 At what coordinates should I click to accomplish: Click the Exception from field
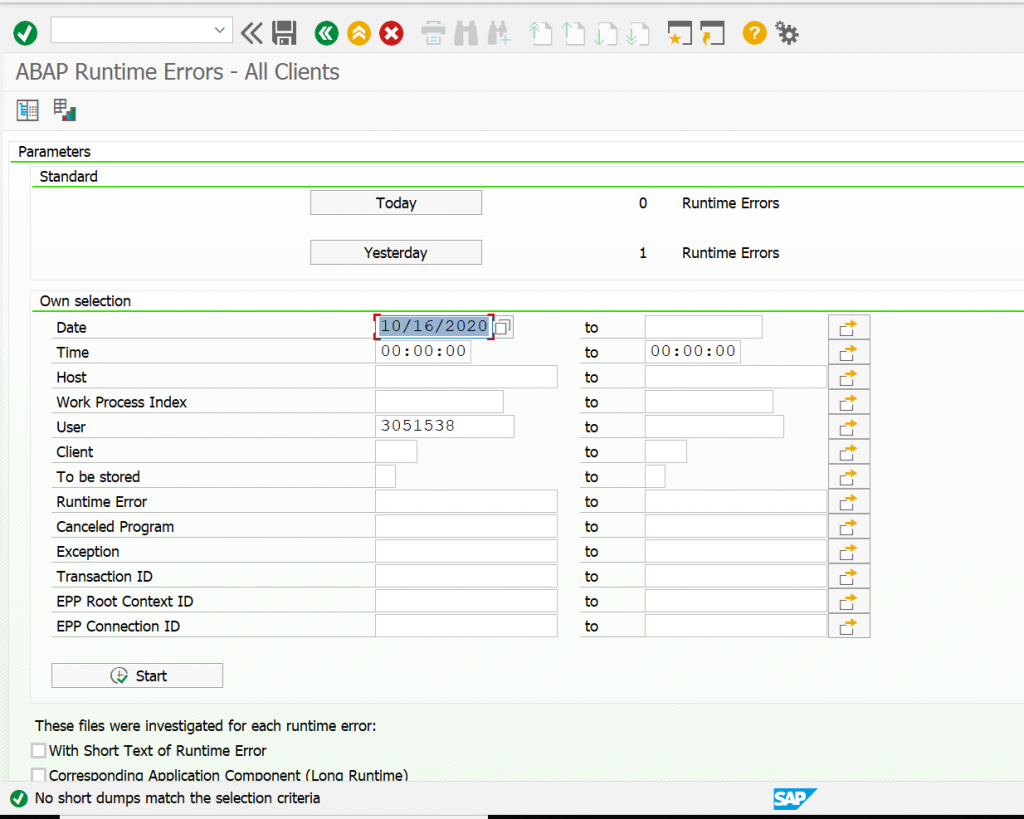click(466, 551)
